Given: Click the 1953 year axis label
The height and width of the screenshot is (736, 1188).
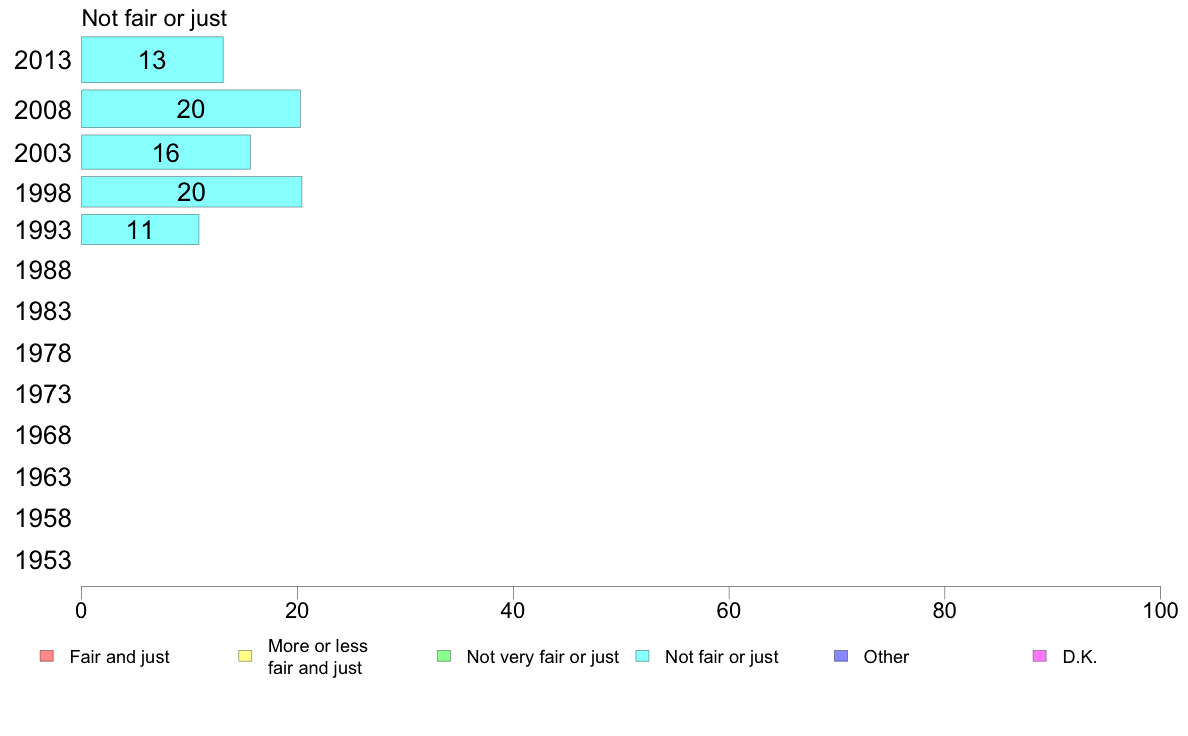Looking at the screenshot, I should 43,560.
